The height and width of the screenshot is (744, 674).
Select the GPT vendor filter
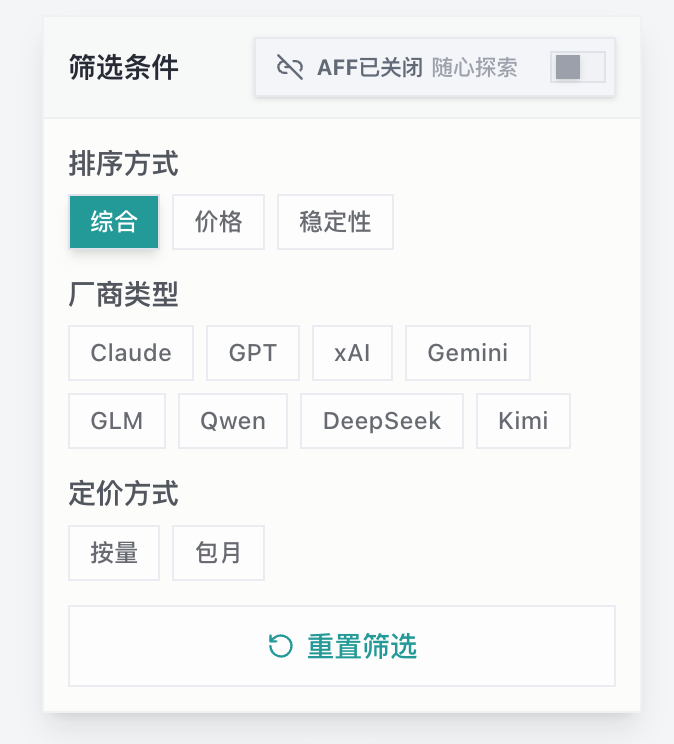tap(253, 353)
